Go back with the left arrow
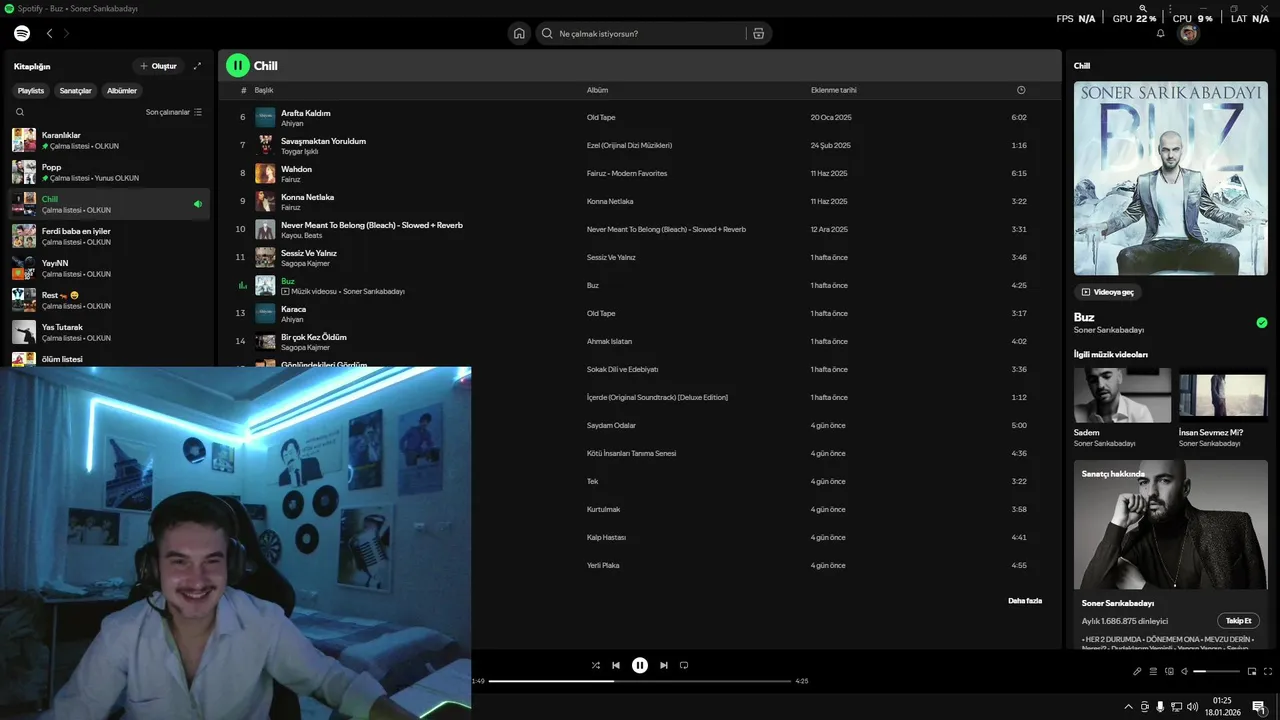 pyautogui.click(x=49, y=33)
